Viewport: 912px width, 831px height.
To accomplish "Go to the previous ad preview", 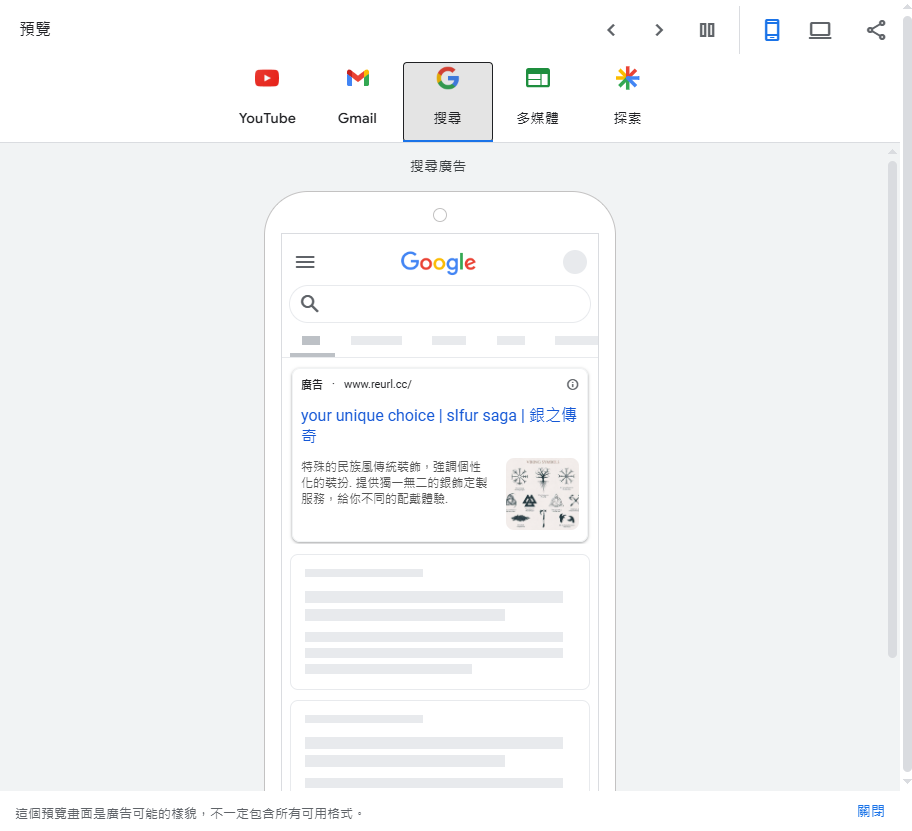I will [x=611, y=30].
